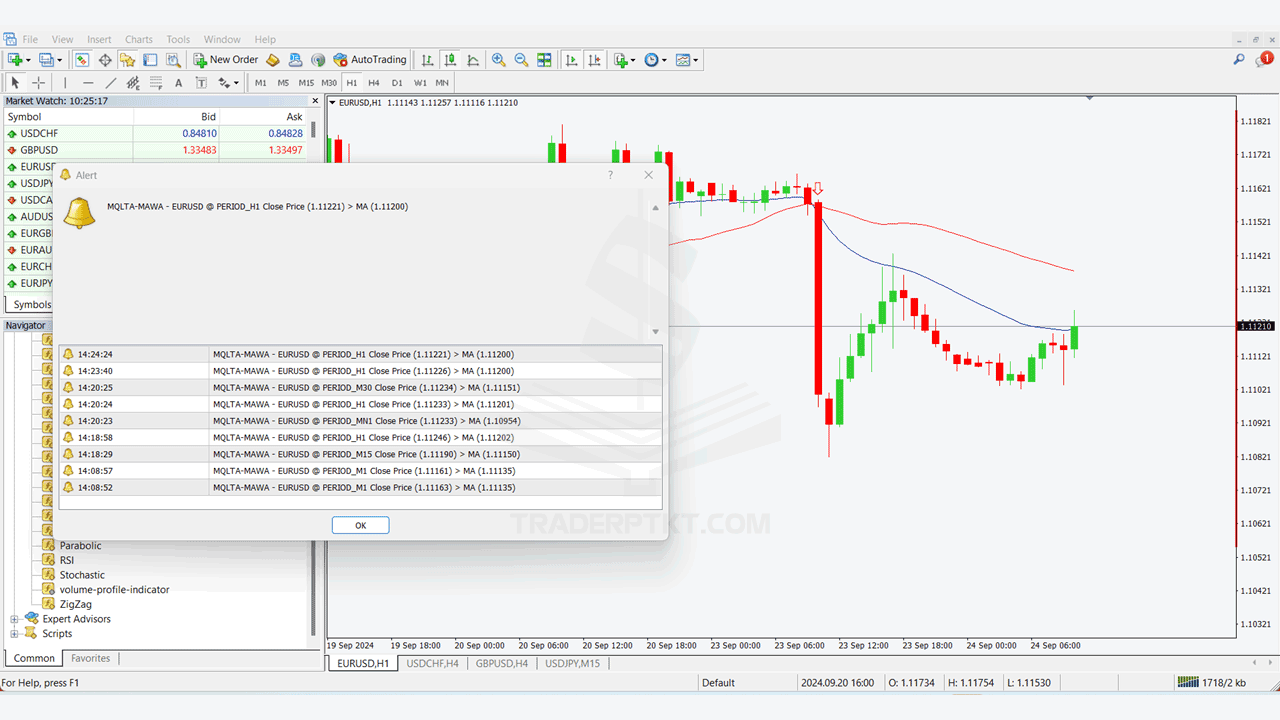The width and height of the screenshot is (1280, 720).
Task: Open the periods clock icon
Action: point(651,60)
